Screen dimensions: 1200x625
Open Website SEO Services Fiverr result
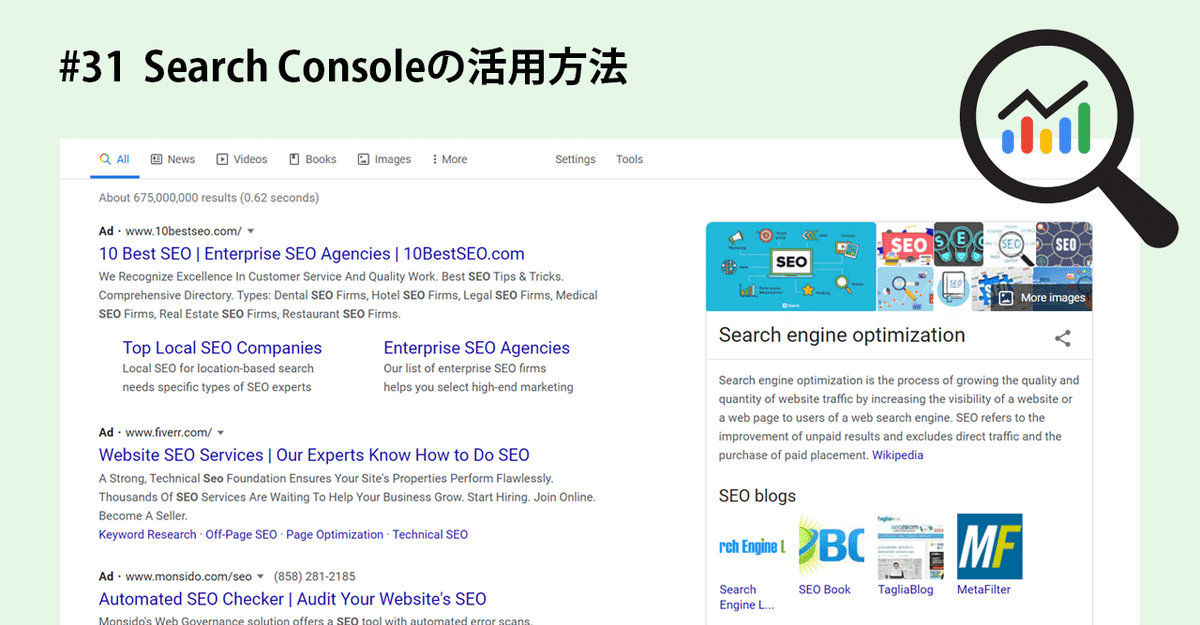[x=314, y=455]
